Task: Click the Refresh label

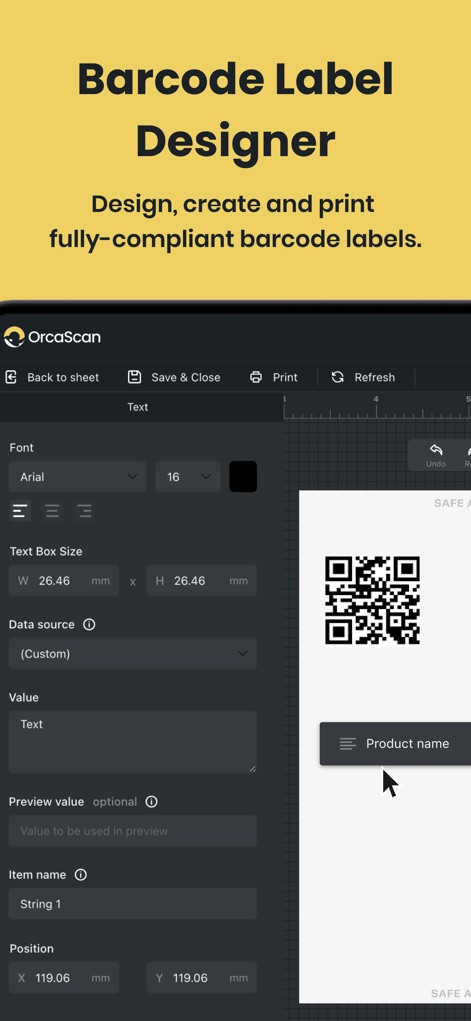Action: point(375,377)
